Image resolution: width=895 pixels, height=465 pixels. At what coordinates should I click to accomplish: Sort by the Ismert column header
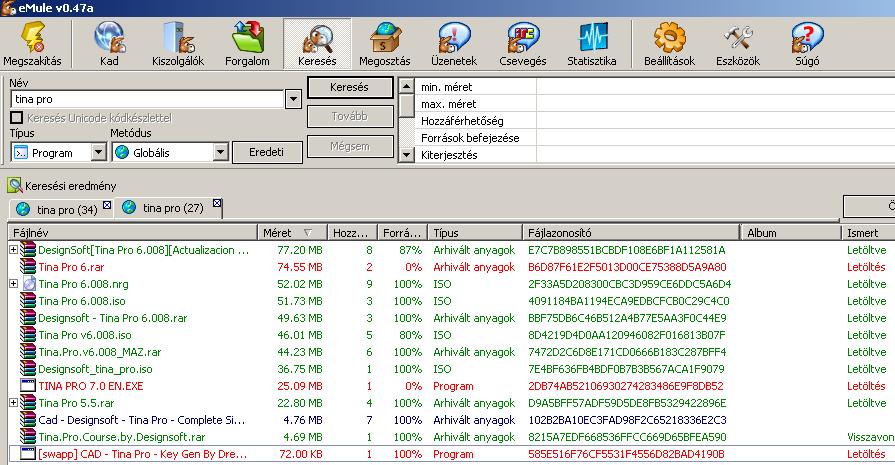click(x=868, y=233)
